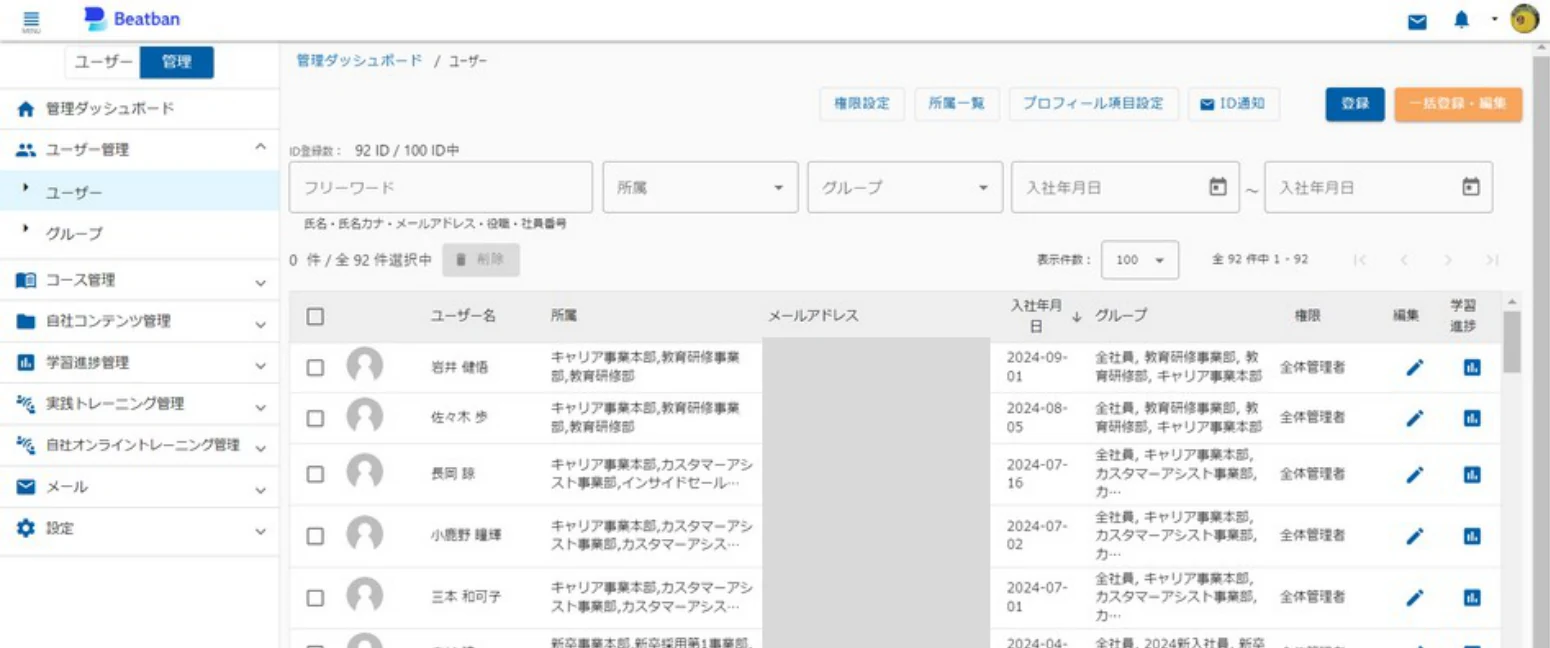This screenshot has height=648, width=1550.
Task: Open learning progress chart for 長岡 諒
Action: point(1471,475)
